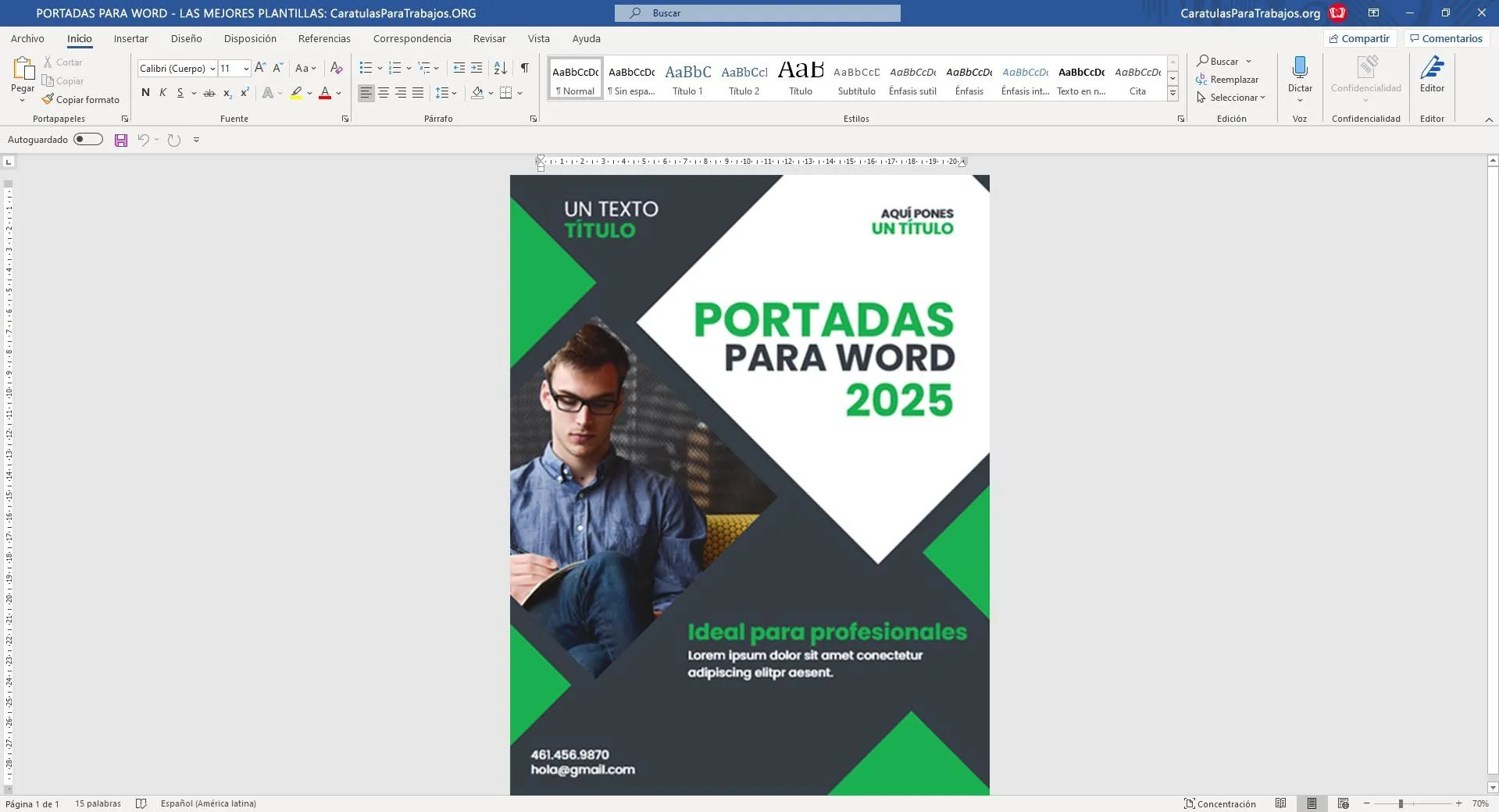Click the numbered list icon
The image size is (1499, 812).
coord(394,68)
